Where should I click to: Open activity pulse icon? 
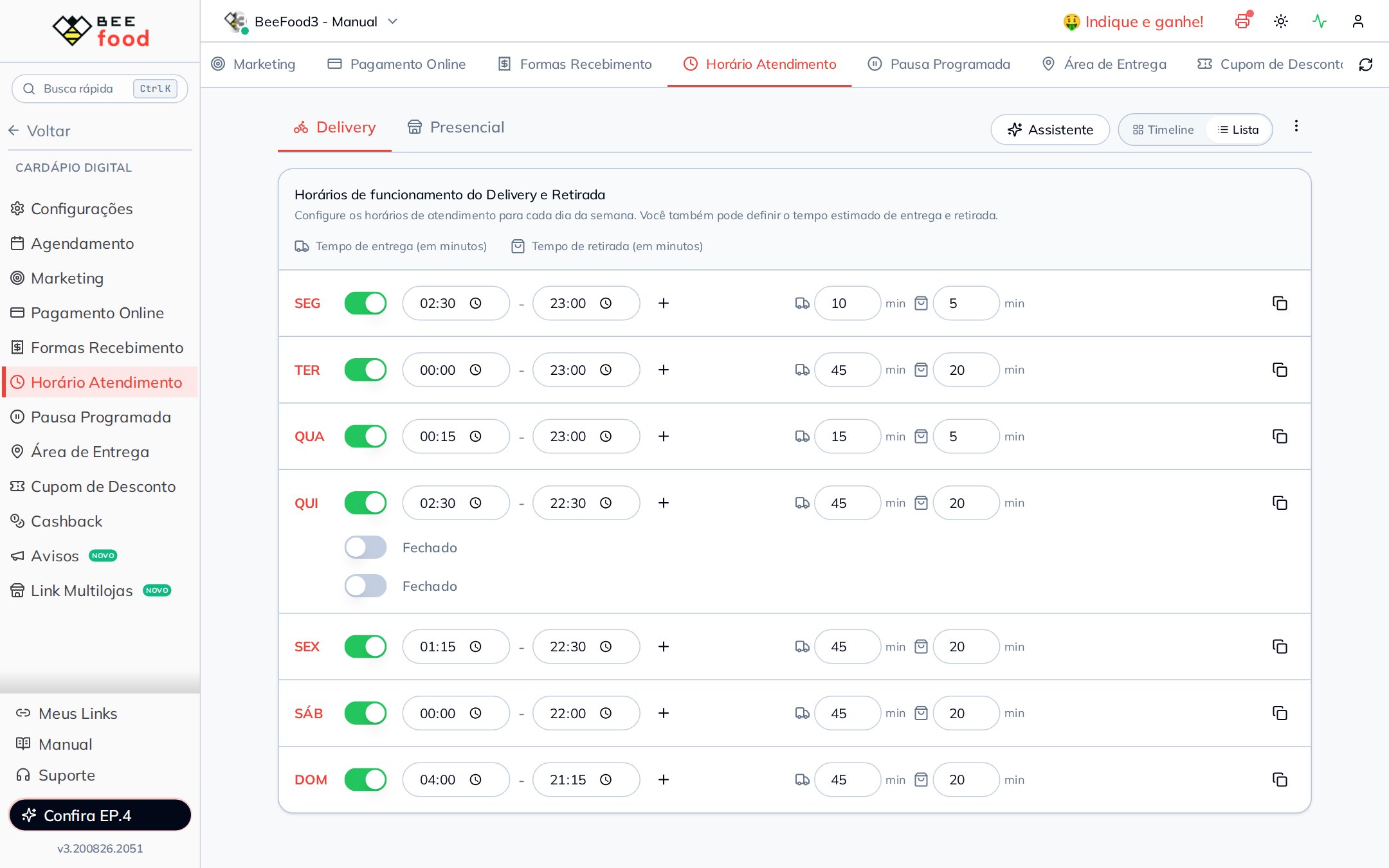point(1320,21)
